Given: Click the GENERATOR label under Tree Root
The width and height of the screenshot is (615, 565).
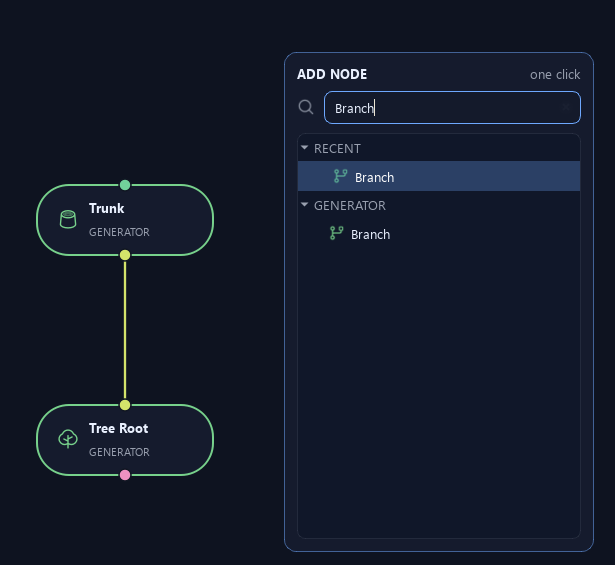Looking at the screenshot, I should 119,452.
